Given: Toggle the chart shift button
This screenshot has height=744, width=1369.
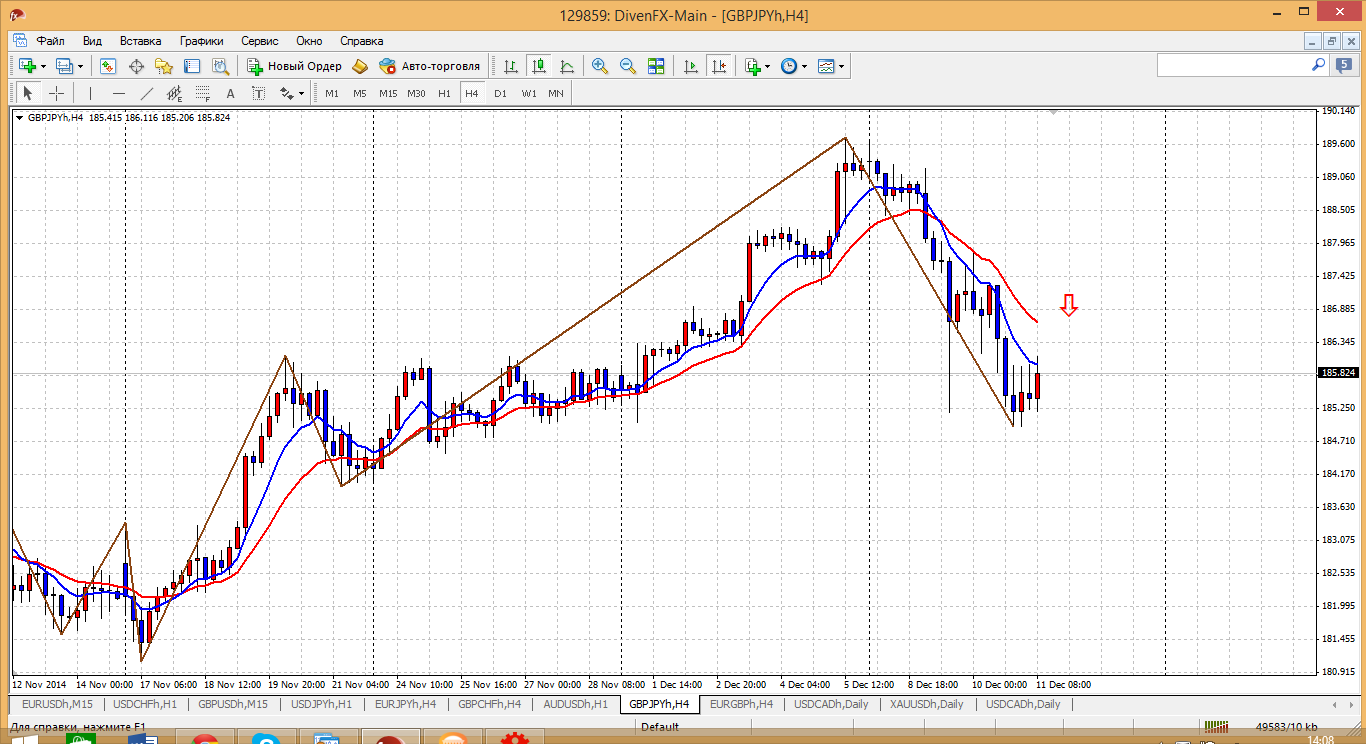Looking at the screenshot, I should (719, 66).
